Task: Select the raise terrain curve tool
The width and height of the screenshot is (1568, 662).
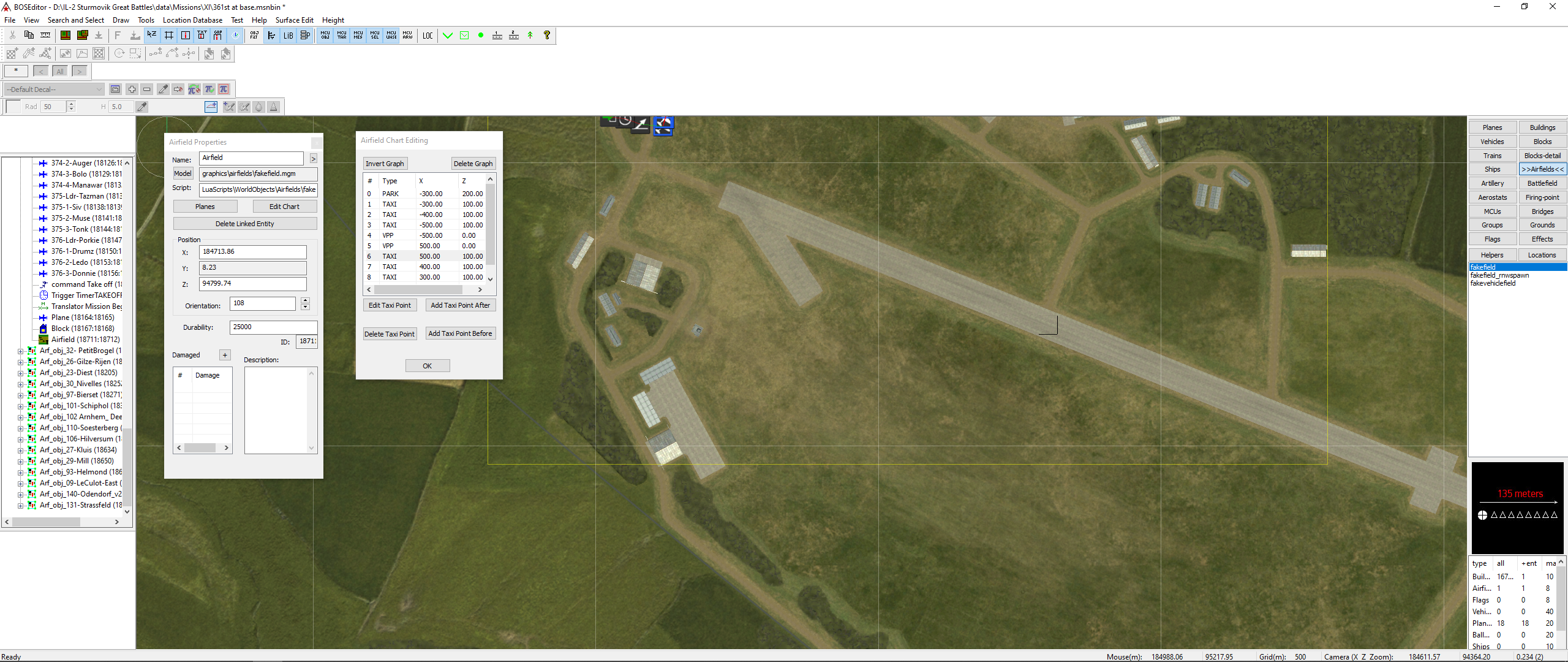Action: tap(211, 107)
